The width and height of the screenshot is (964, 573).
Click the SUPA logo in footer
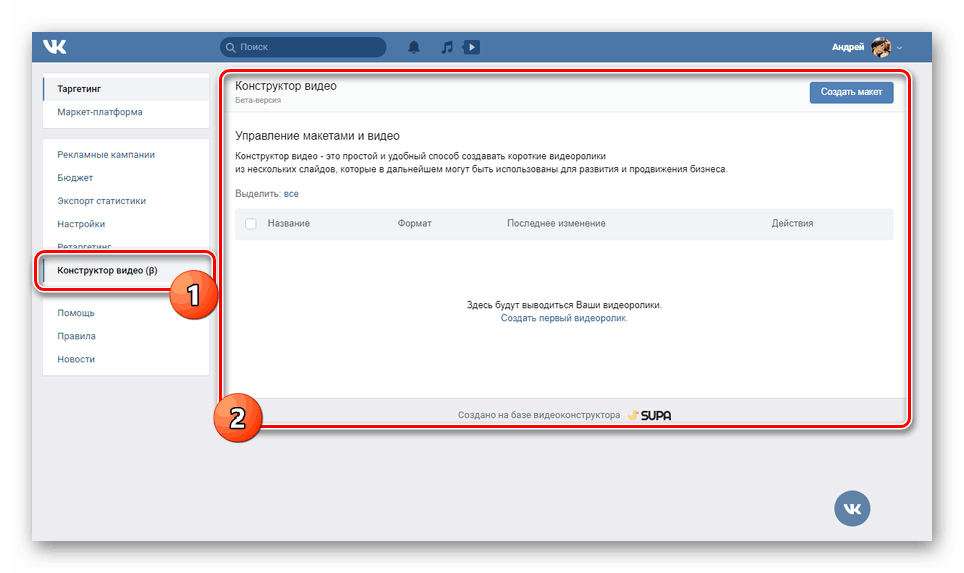coord(649,416)
